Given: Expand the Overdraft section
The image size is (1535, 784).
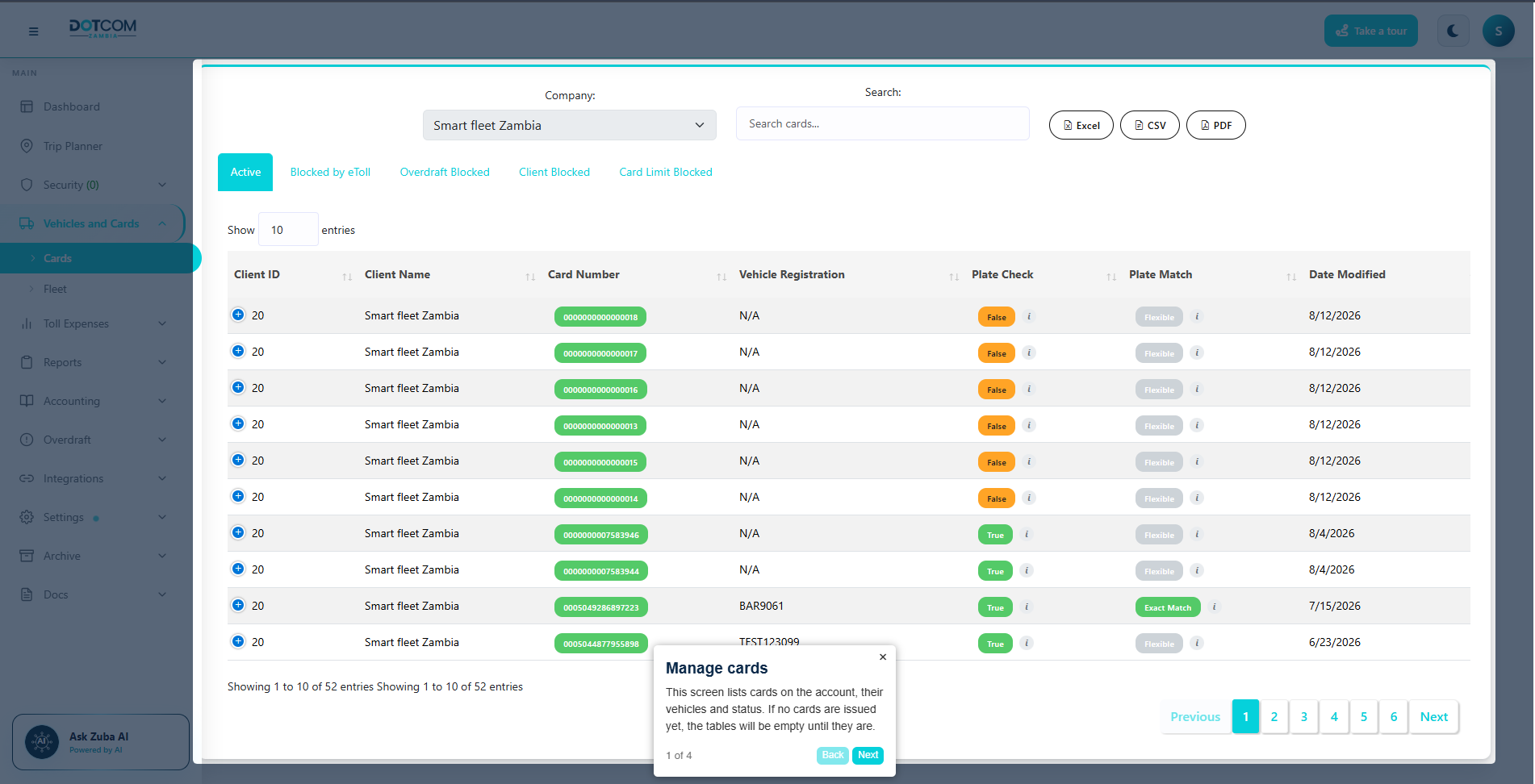Looking at the screenshot, I should click(x=93, y=440).
